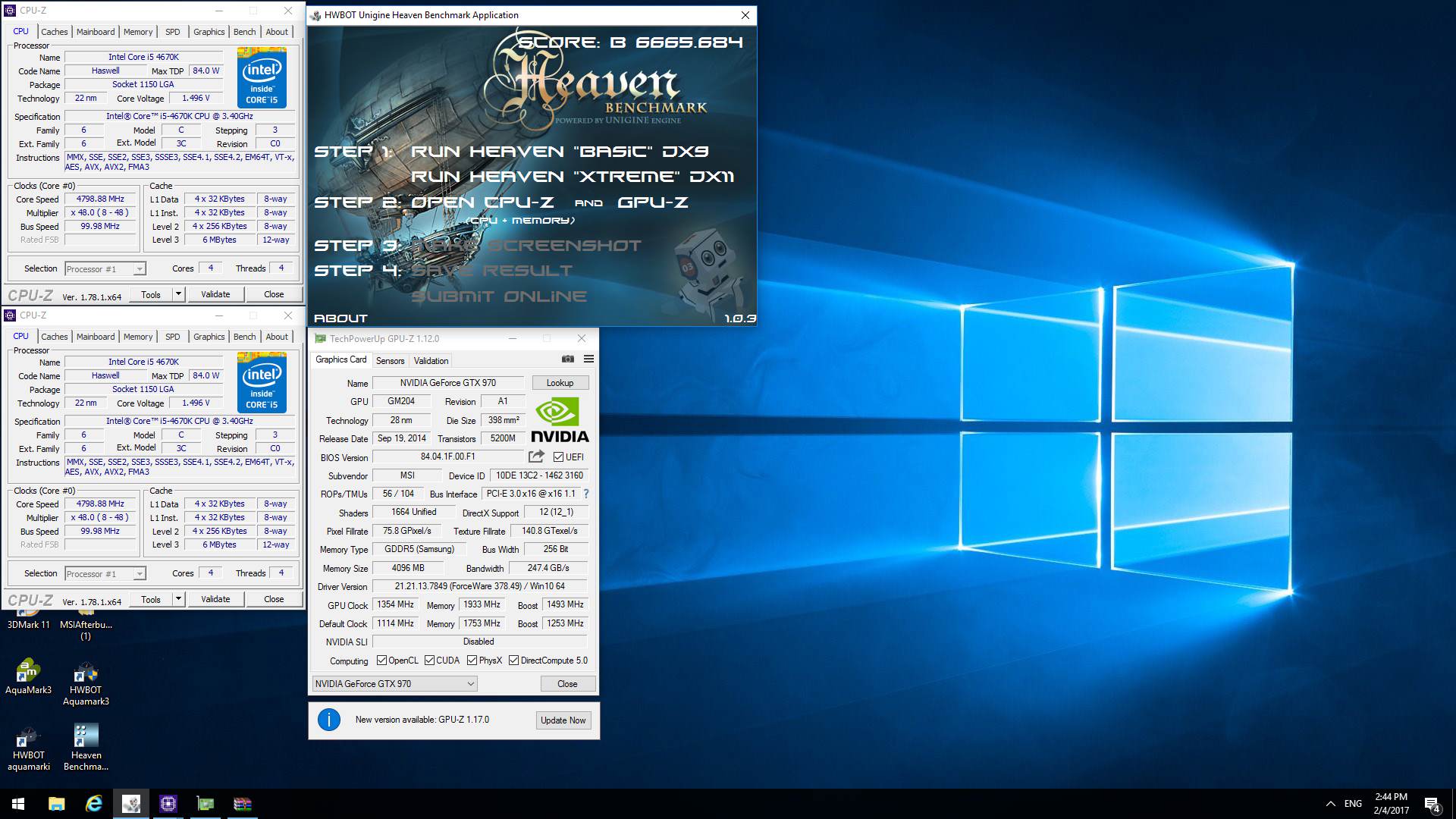Click Close in the top CPU-Z window
Image resolution: width=1456 pixels, height=819 pixels.
[274, 294]
